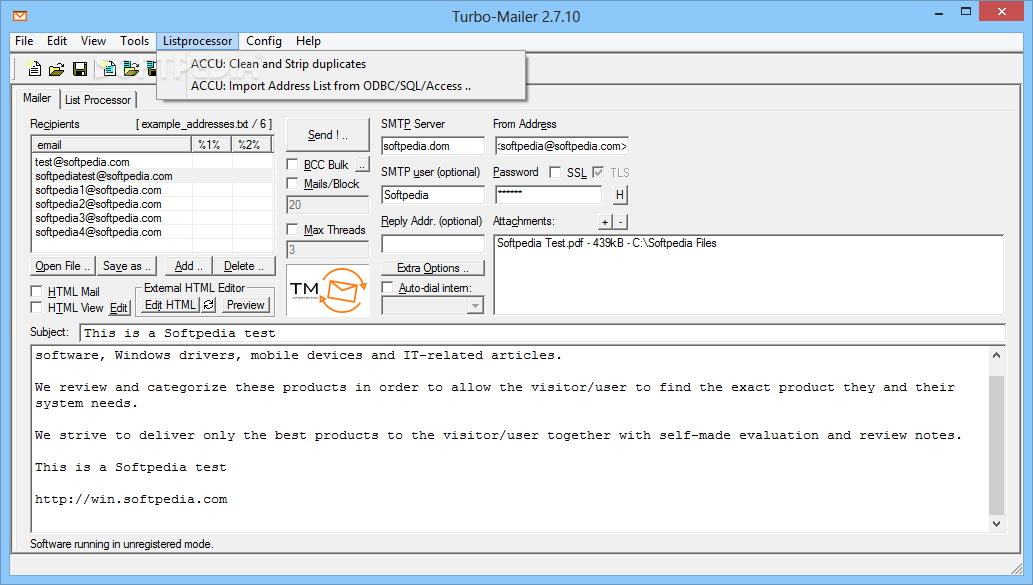This screenshot has height=585, width=1033.
Task: Toggle the Mails/Block checkbox
Action: coord(293,184)
